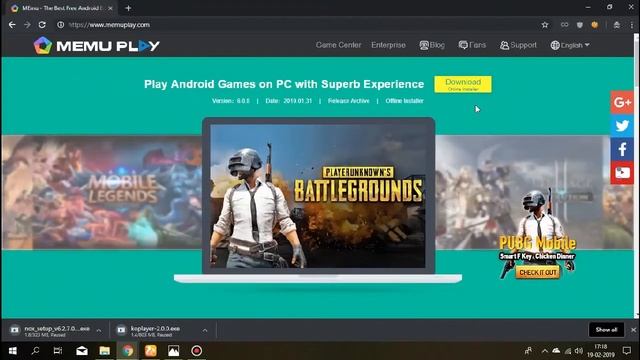
Task: Select the MEmu browser tab
Action: tap(61, 8)
